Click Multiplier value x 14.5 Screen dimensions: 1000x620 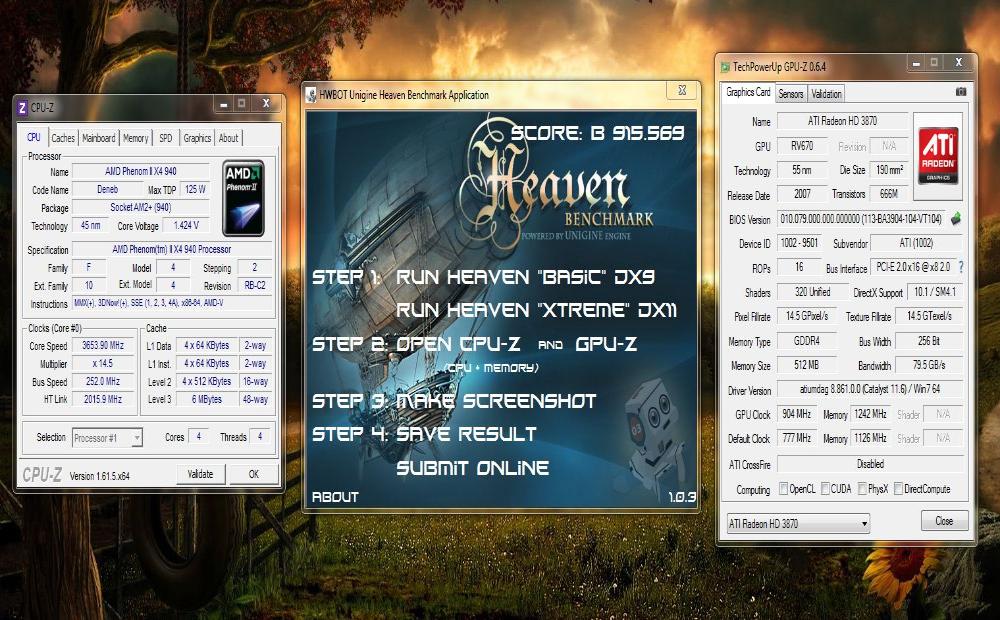point(103,363)
